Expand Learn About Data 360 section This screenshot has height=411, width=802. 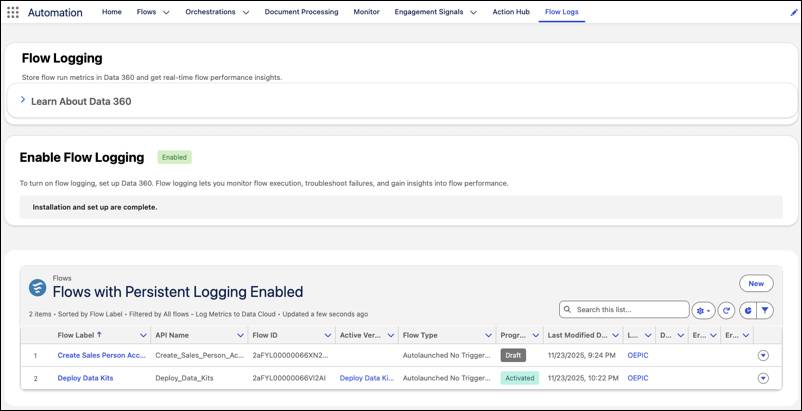point(23,100)
